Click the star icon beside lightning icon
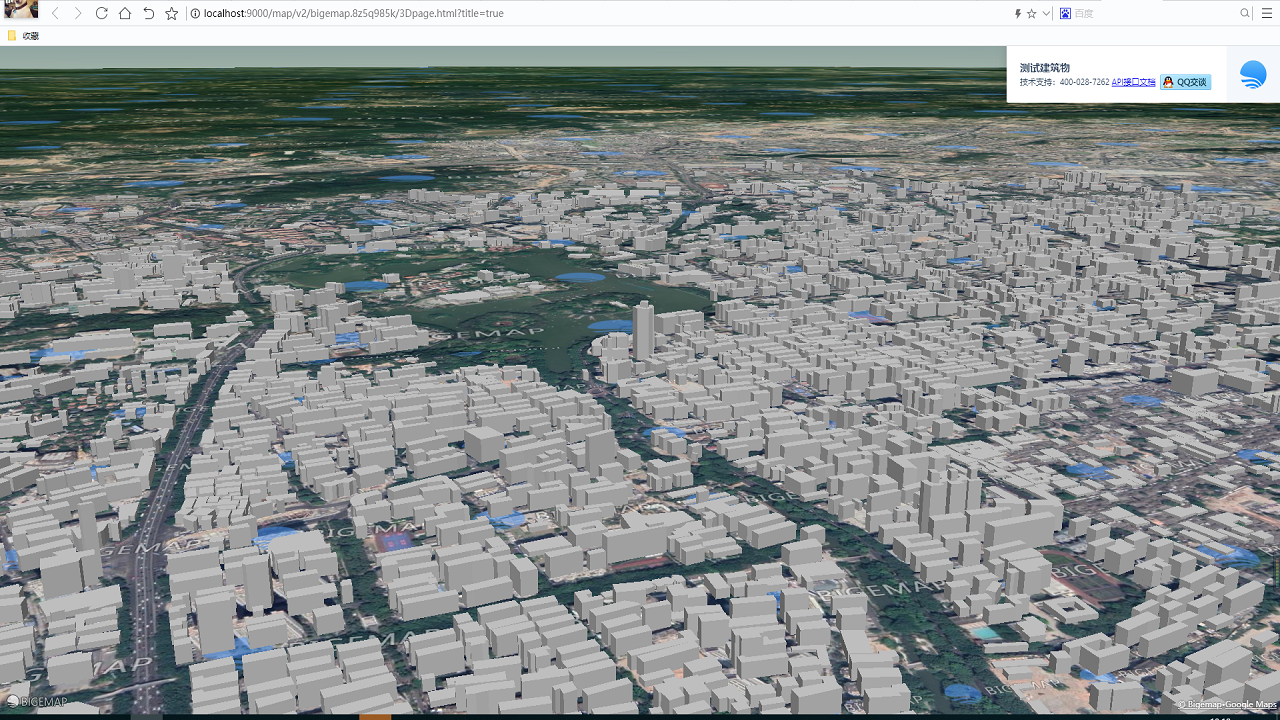Image resolution: width=1280 pixels, height=720 pixels. (x=1032, y=14)
